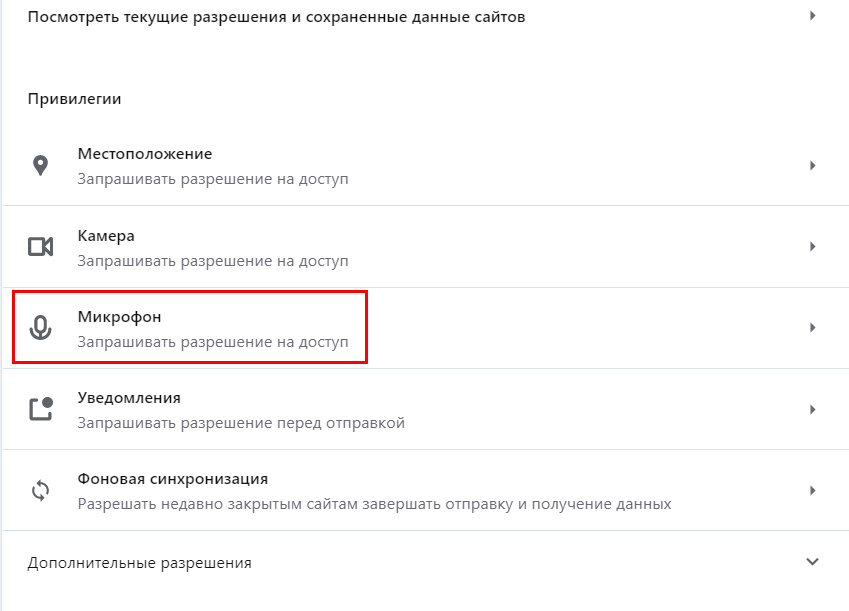Click the arrow on the Местоположение row

click(x=813, y=166)
